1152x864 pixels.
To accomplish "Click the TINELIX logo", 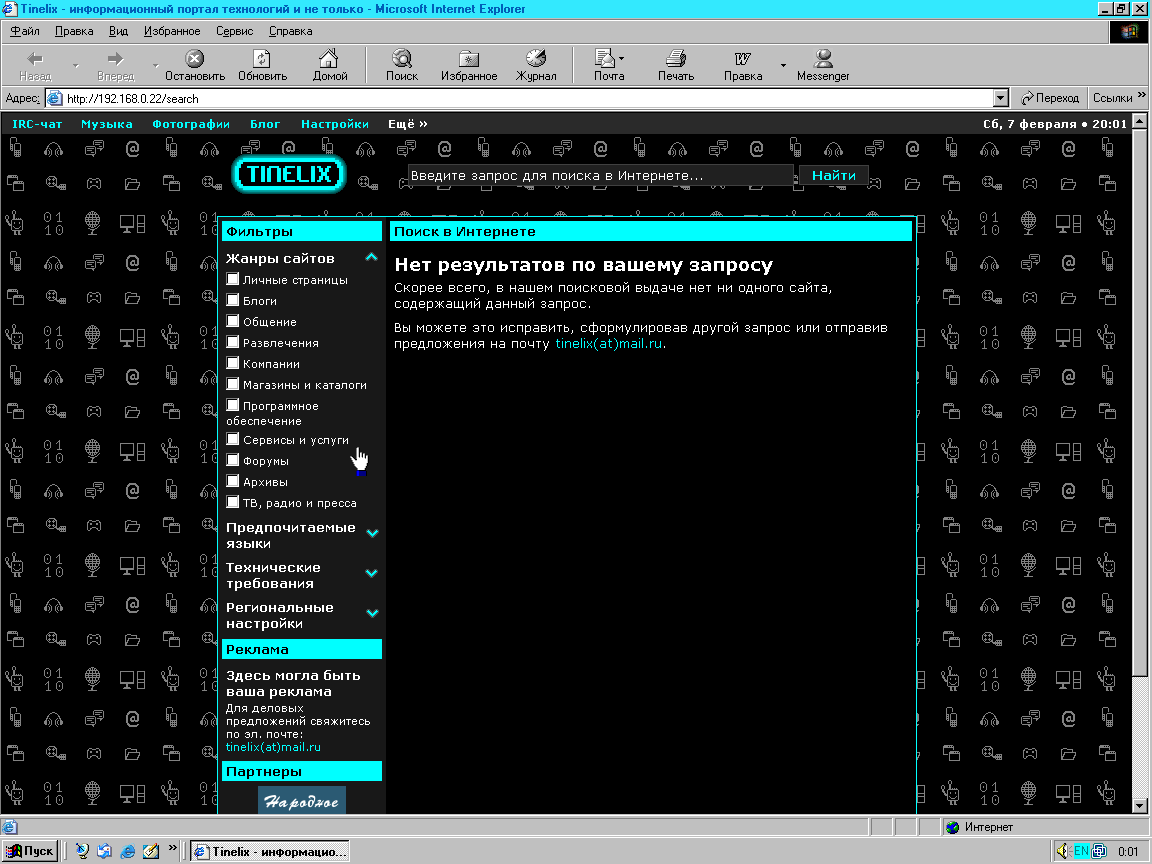I will (288, 174).
